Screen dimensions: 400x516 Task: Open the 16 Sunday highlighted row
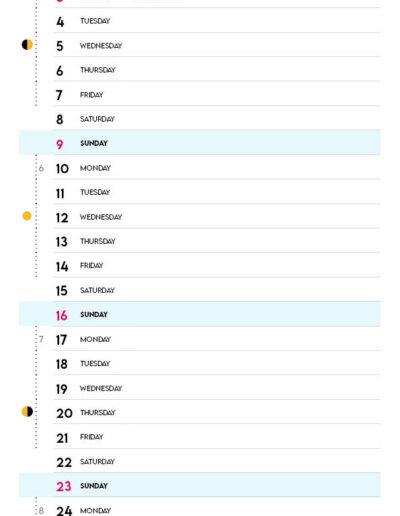[x=199, y=314]
